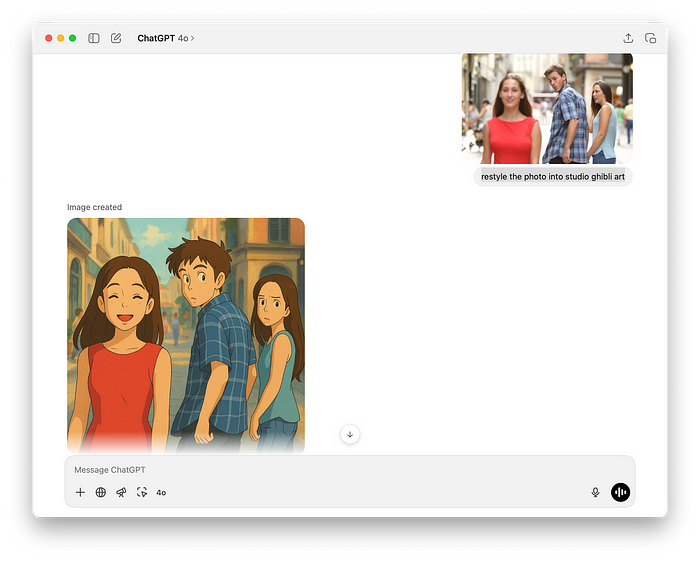Add attachment with the plus icon
Image resolution: width=700 pixels, height=561 pixels.
coord(80,492)
